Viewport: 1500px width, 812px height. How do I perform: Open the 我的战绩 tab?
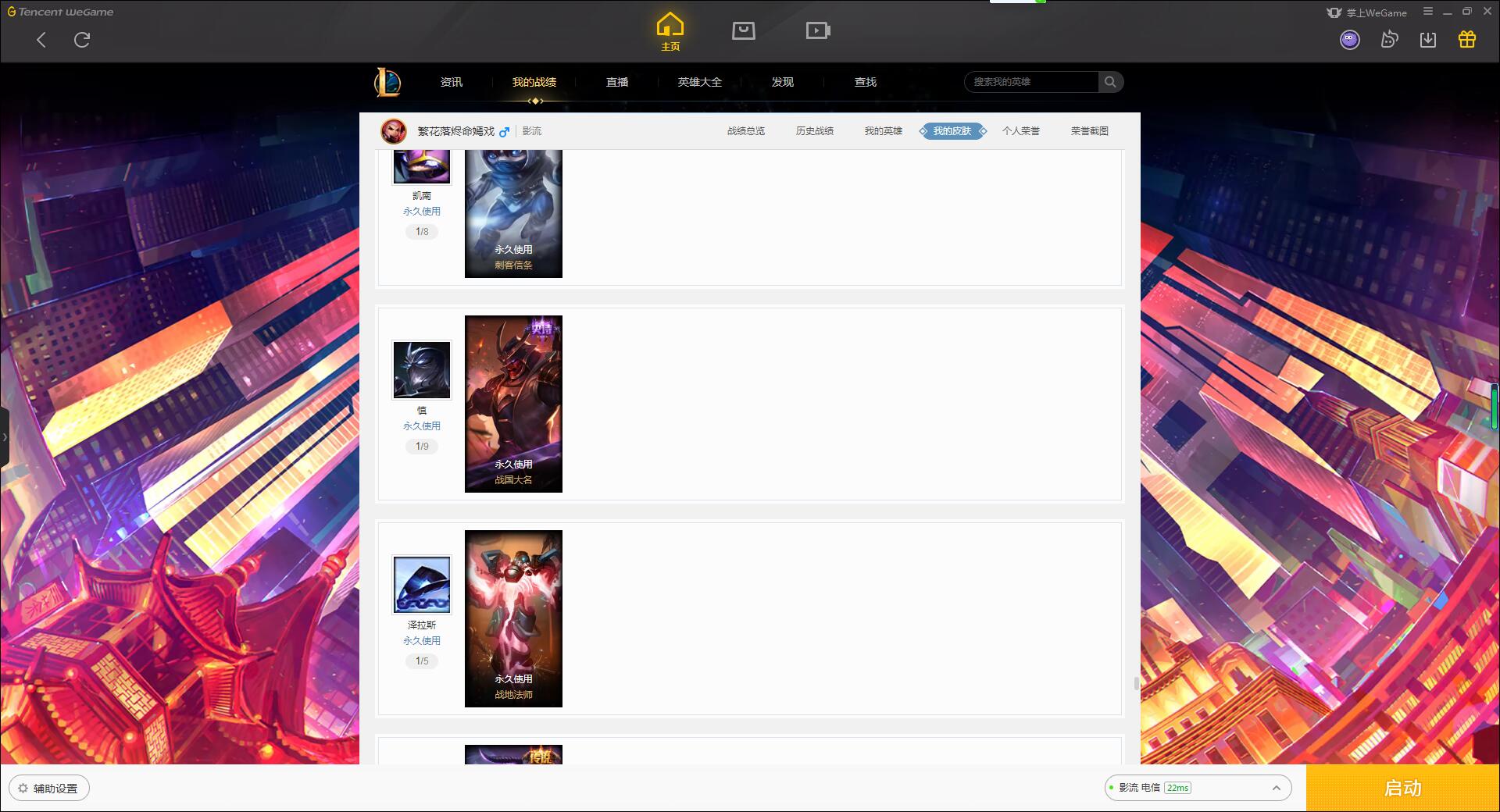pyautogui.click(x=534, y=82)
